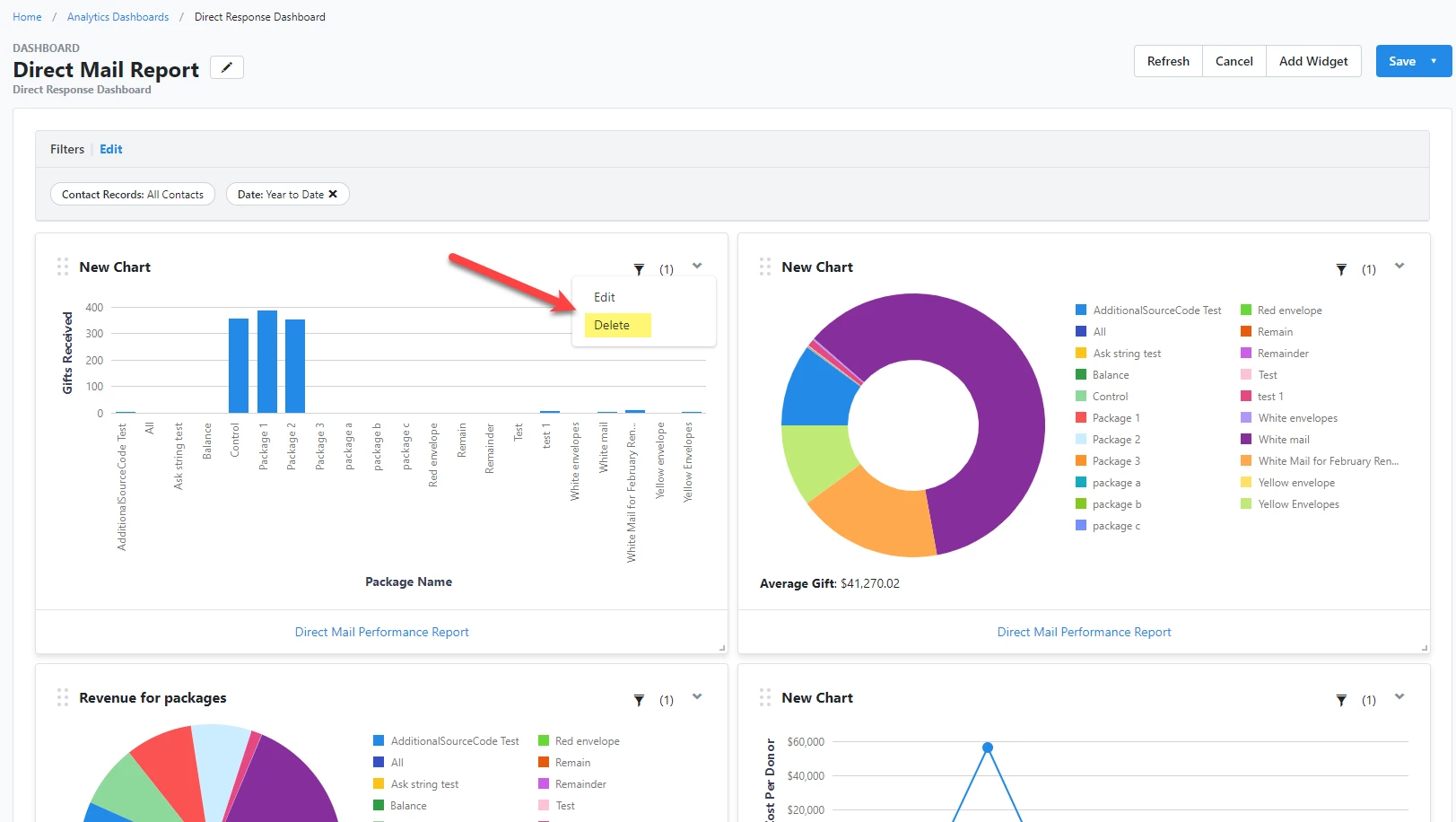This screenshot has height=822, width=1456.
Task: Click resize corner of donut chart widget
Action: coord(1425,648)
